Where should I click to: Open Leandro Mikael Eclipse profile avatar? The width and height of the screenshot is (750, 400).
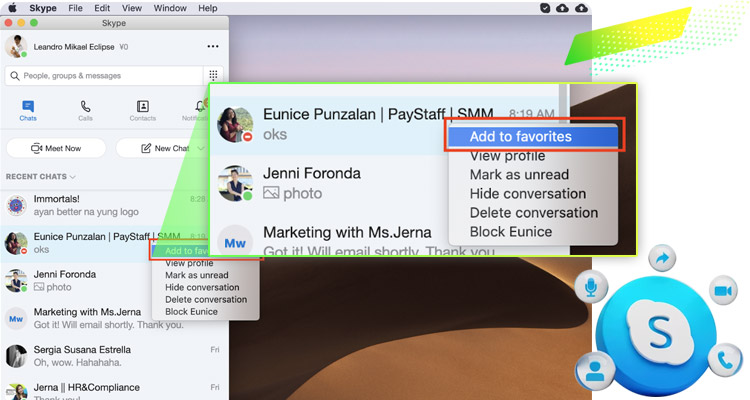click(16, 46)
